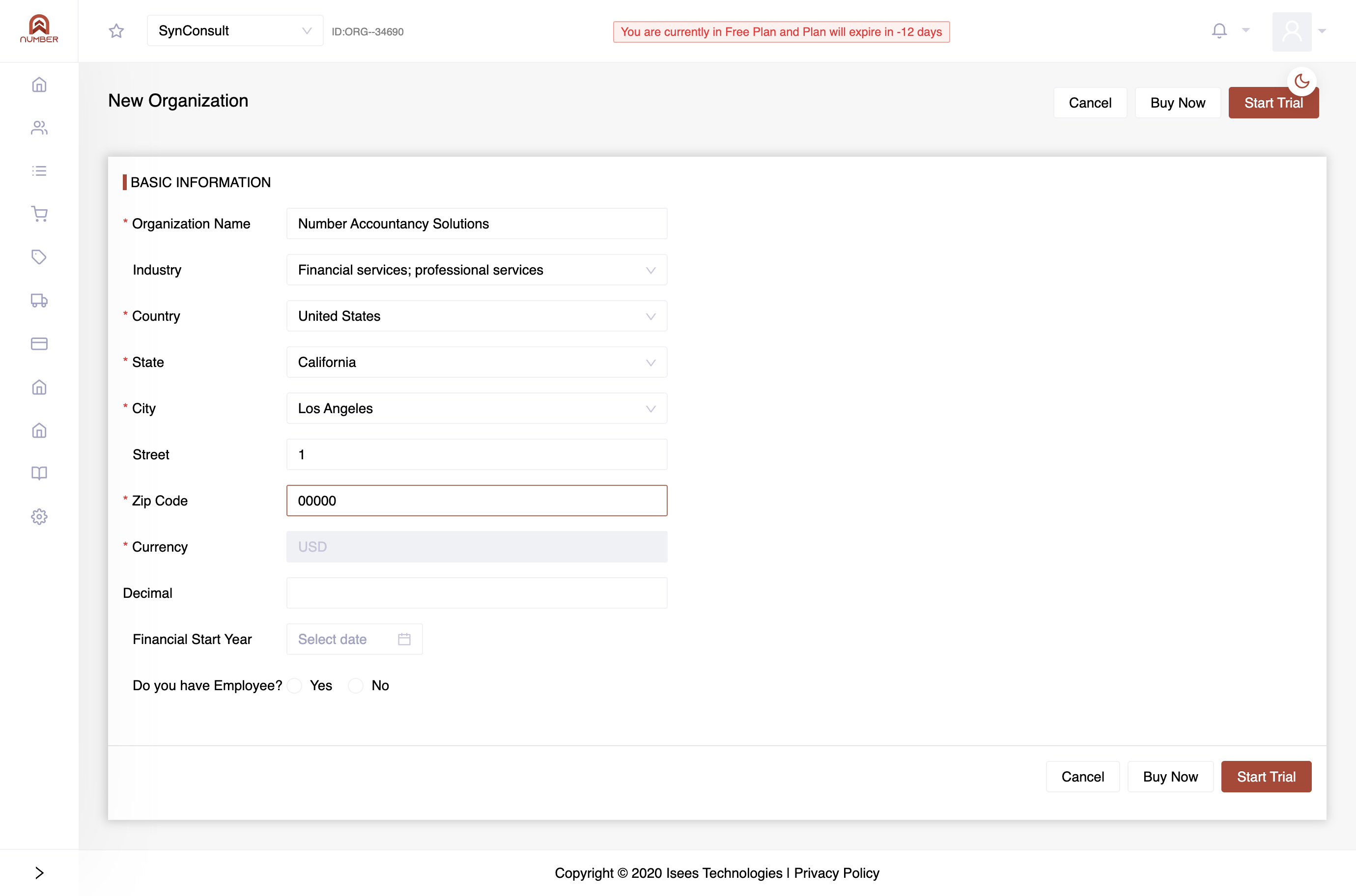Click the Number logo icon
Image resolution: width=1356 pixels, height=896 pixels.
coord(39,29)
